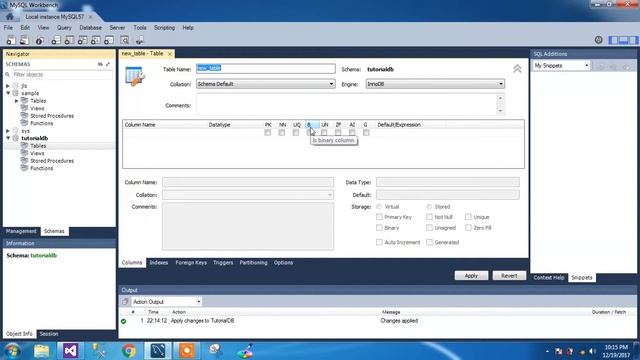Click the Output panel clear icon
The height and width of the screenshot is (360, 640).
(125, 302)
